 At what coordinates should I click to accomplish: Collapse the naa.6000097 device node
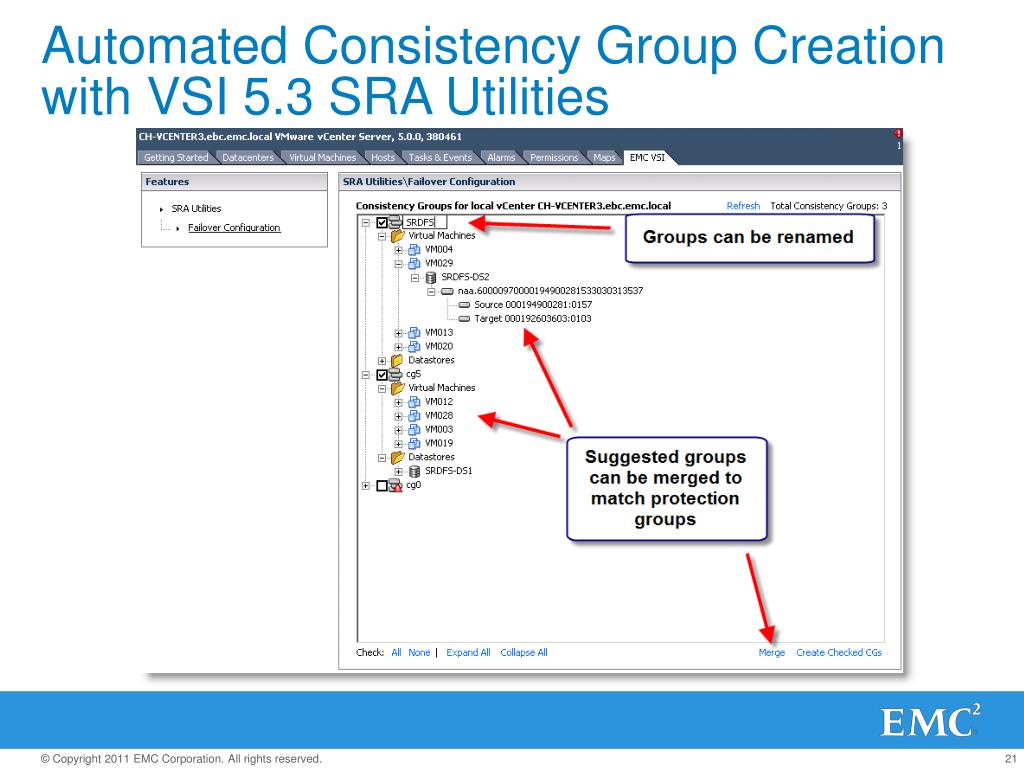432,291
